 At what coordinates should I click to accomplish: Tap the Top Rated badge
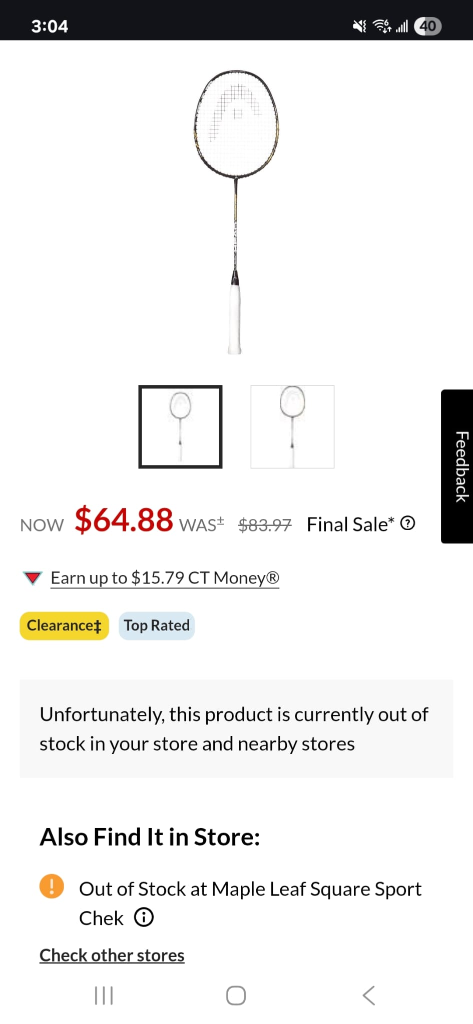pos(157,626)
